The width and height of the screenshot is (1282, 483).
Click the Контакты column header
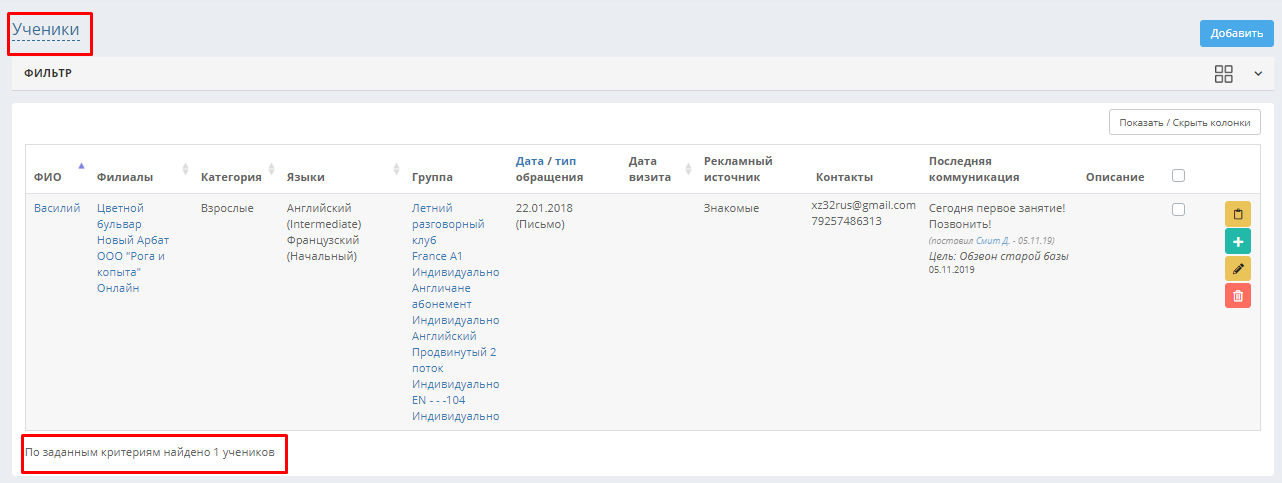point(844,177)
